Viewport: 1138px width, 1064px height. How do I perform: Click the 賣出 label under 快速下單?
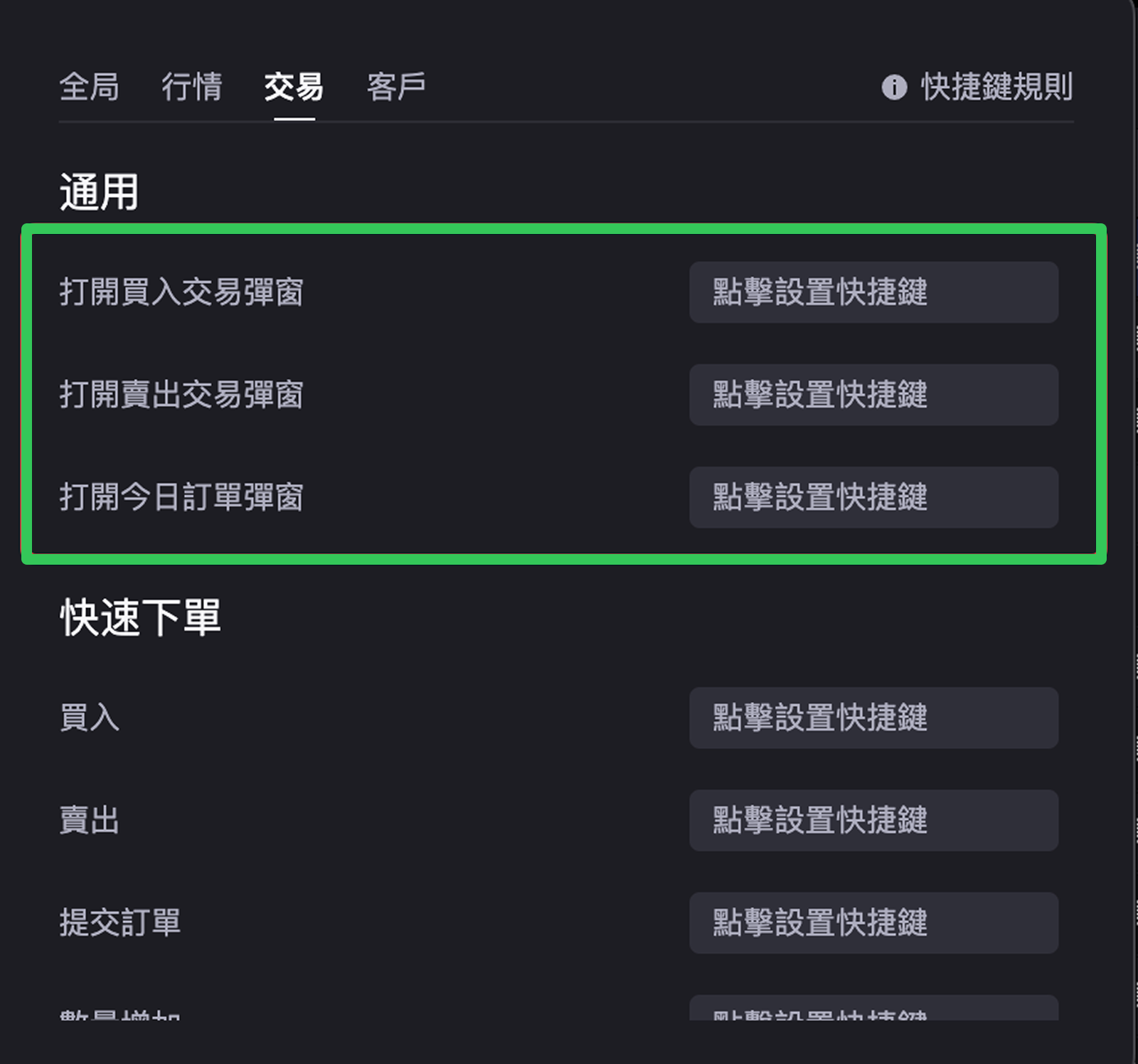click(90, 820)
